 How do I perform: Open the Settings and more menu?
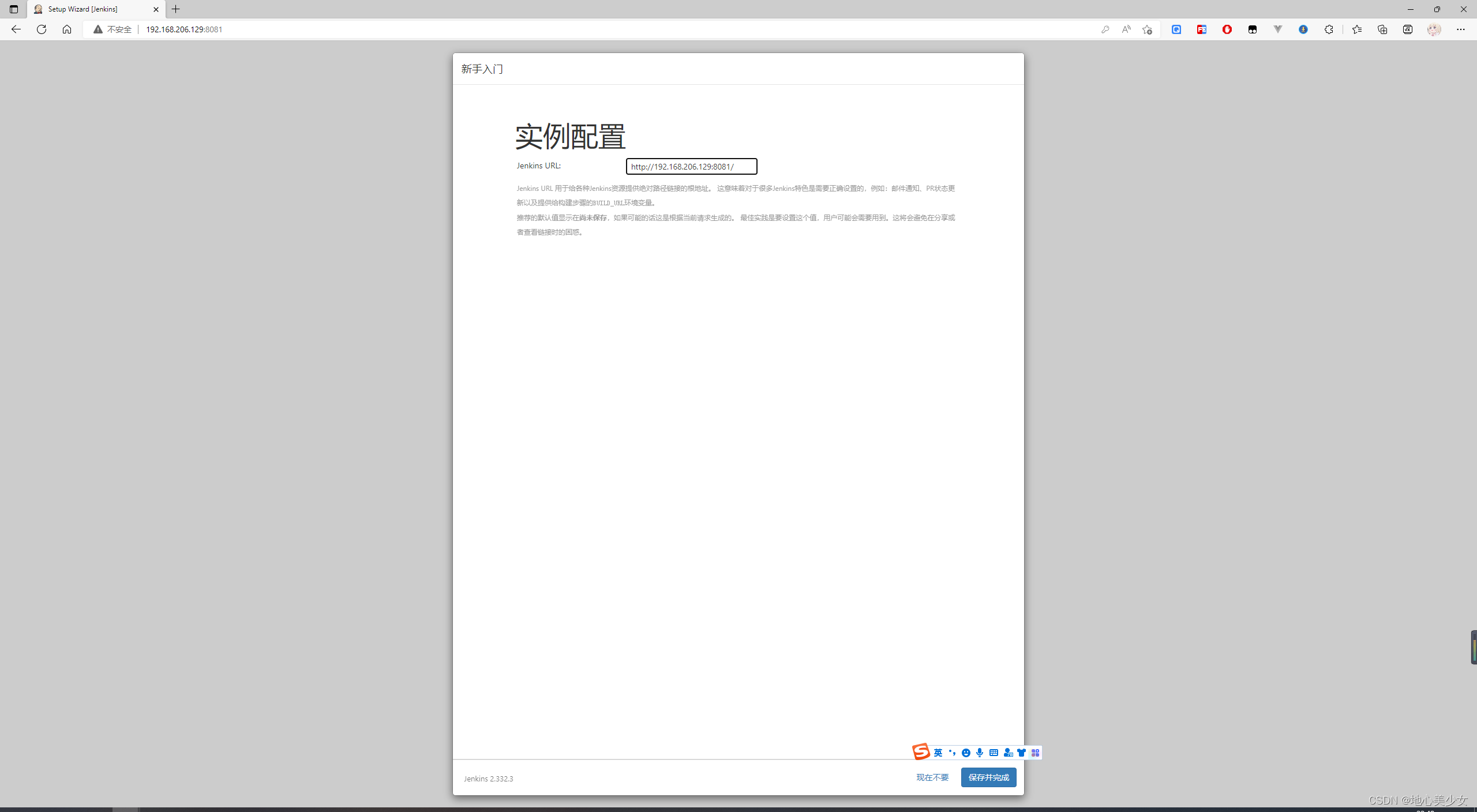tap(1461, 29)
